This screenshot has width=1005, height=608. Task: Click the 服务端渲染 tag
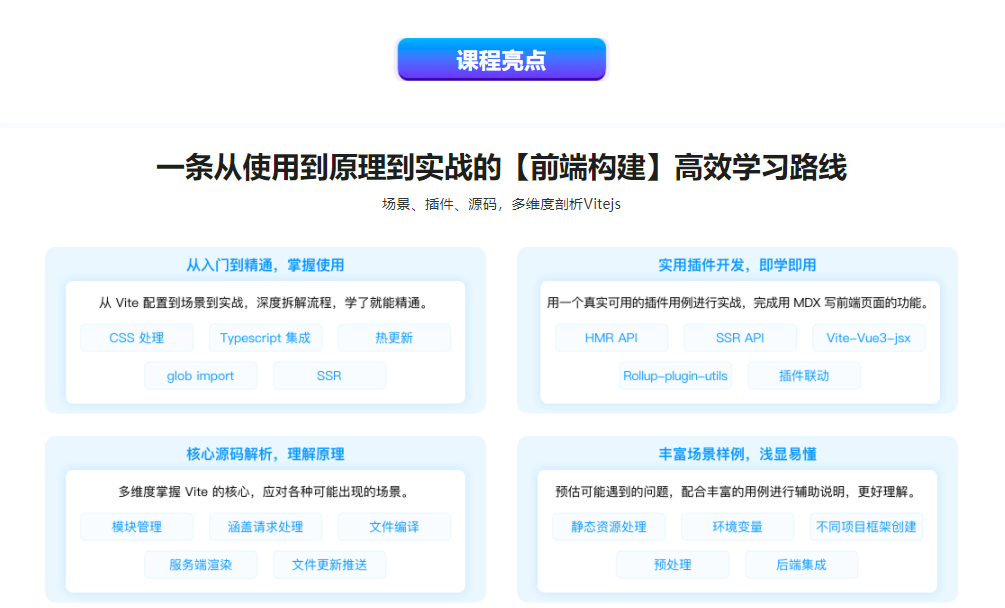point(201,565)
